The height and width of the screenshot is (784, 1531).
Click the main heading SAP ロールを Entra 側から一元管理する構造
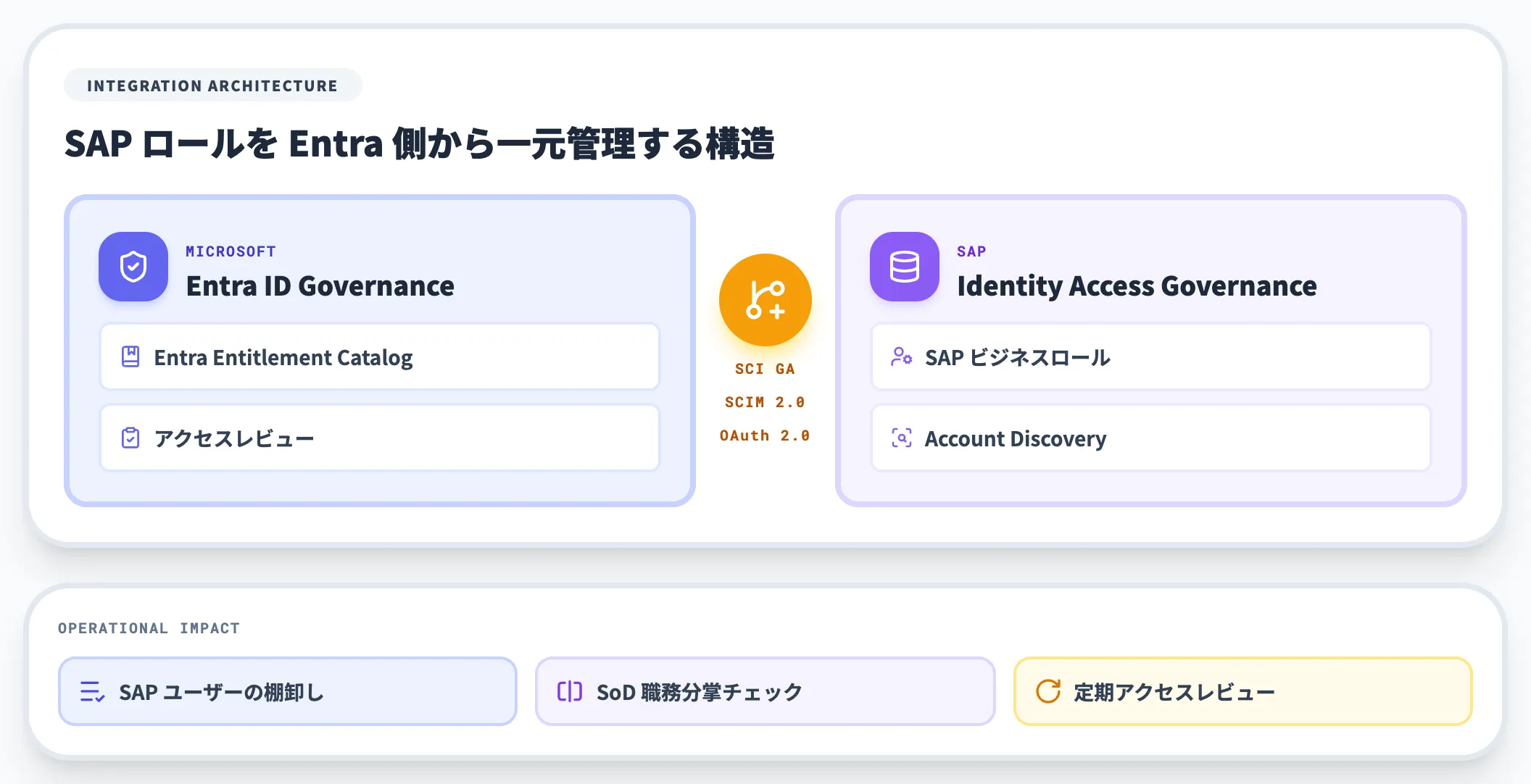pos(420,143)
